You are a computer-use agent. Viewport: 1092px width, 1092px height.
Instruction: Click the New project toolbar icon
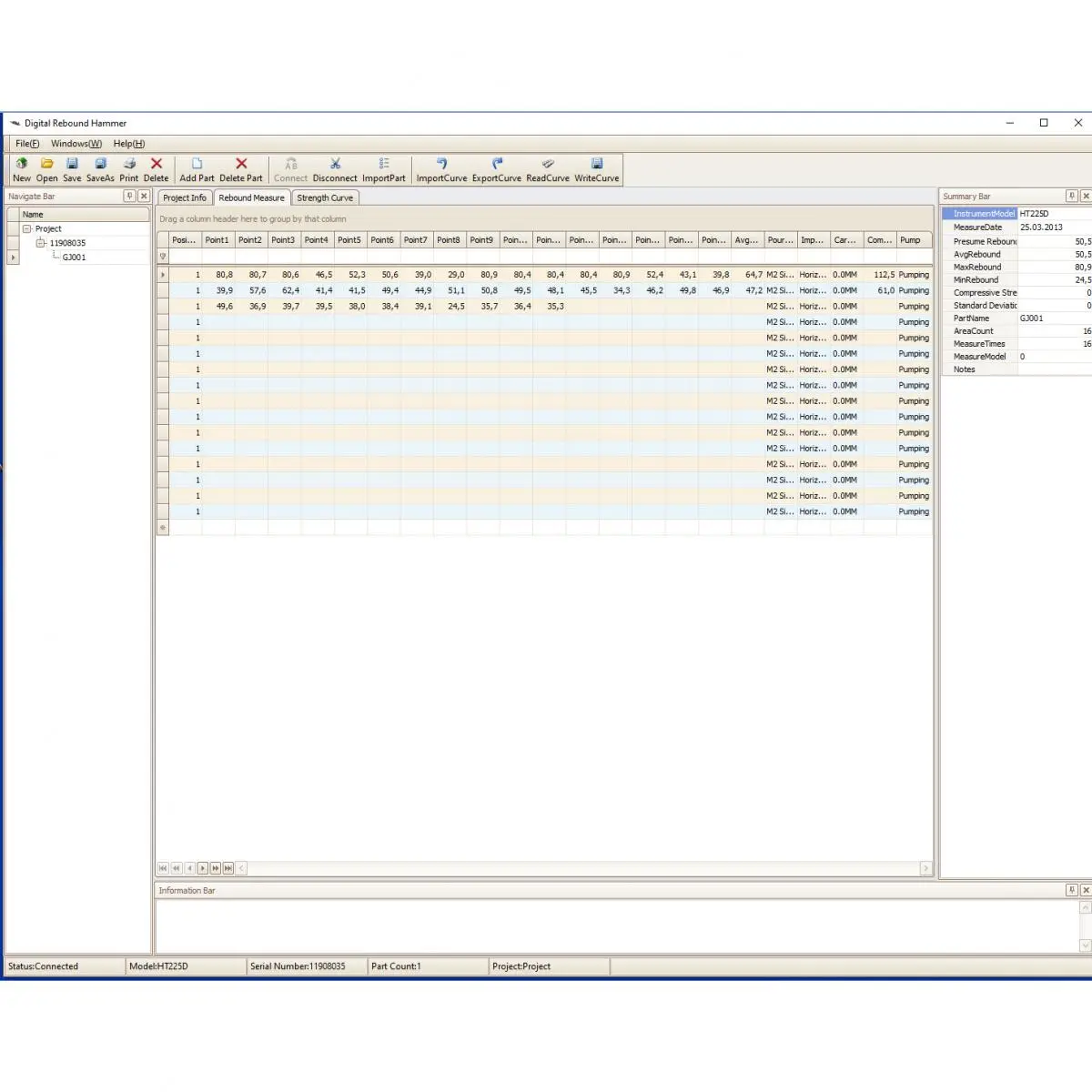(x=21, y=165)
